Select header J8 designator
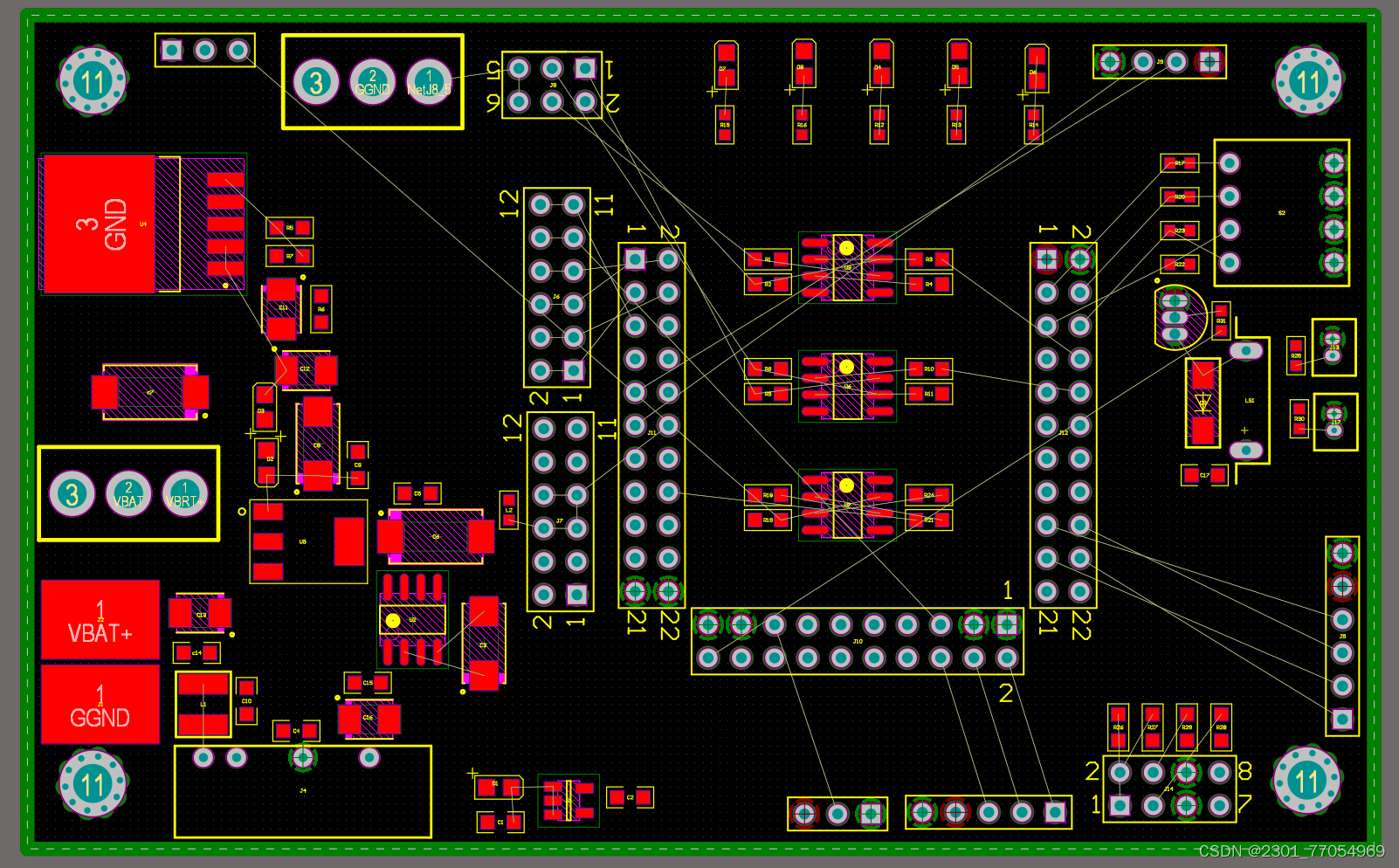The height and width of the screenshot is (868, 1399). [553, 85]
